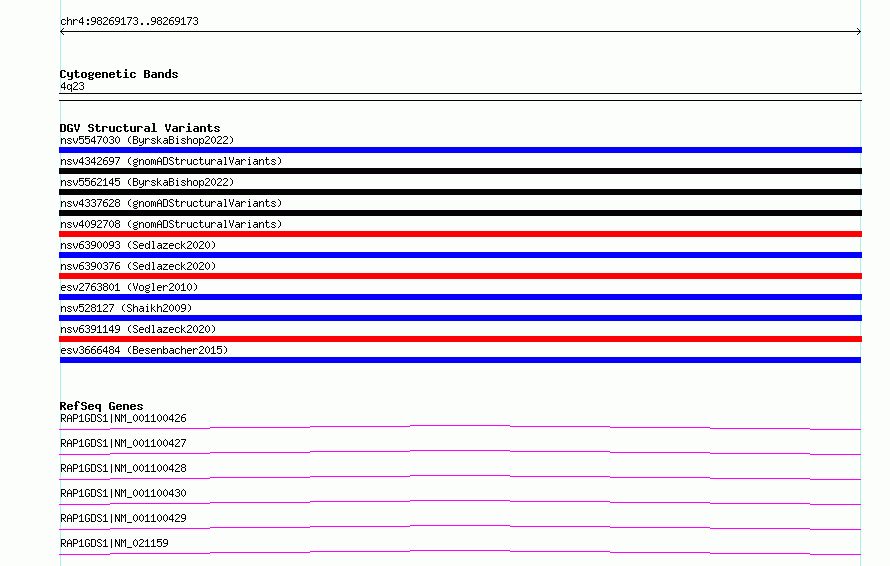Open variant nsv6390376 (Sedlazeck2020) label

(x=138, y=266)
